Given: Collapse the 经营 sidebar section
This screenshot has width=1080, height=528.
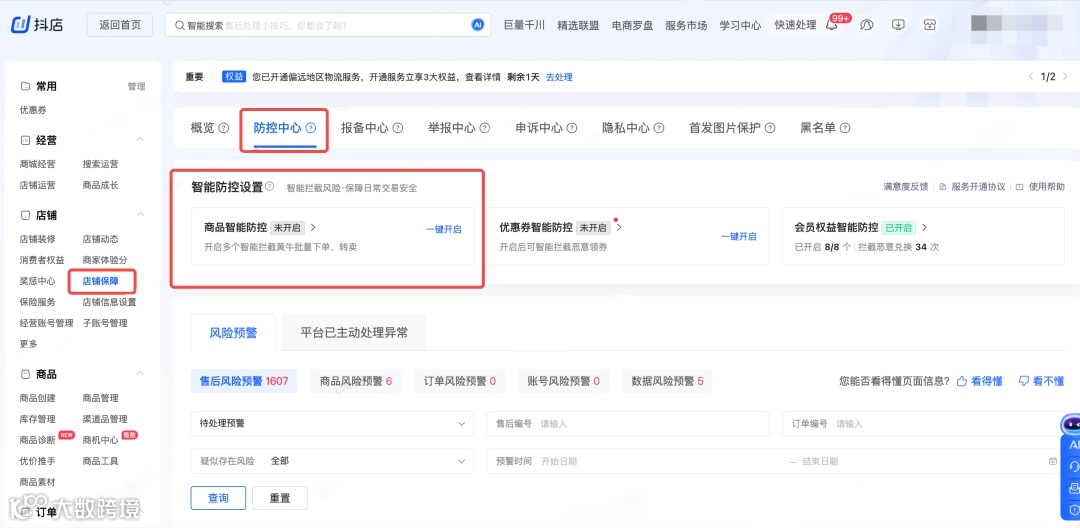Looking at the screenshot, I should point(141,140).
